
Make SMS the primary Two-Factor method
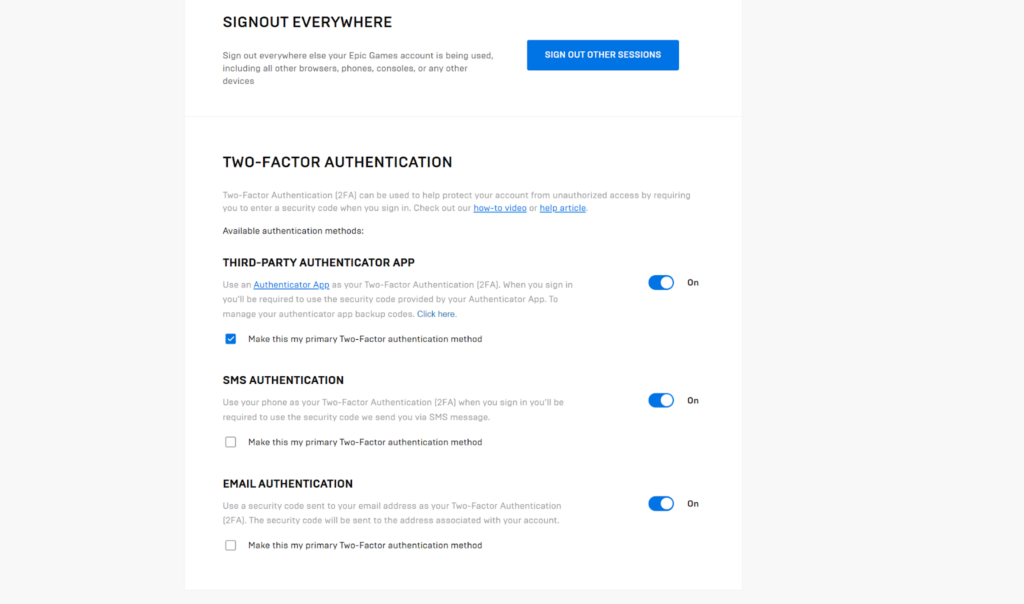(231, 441)
